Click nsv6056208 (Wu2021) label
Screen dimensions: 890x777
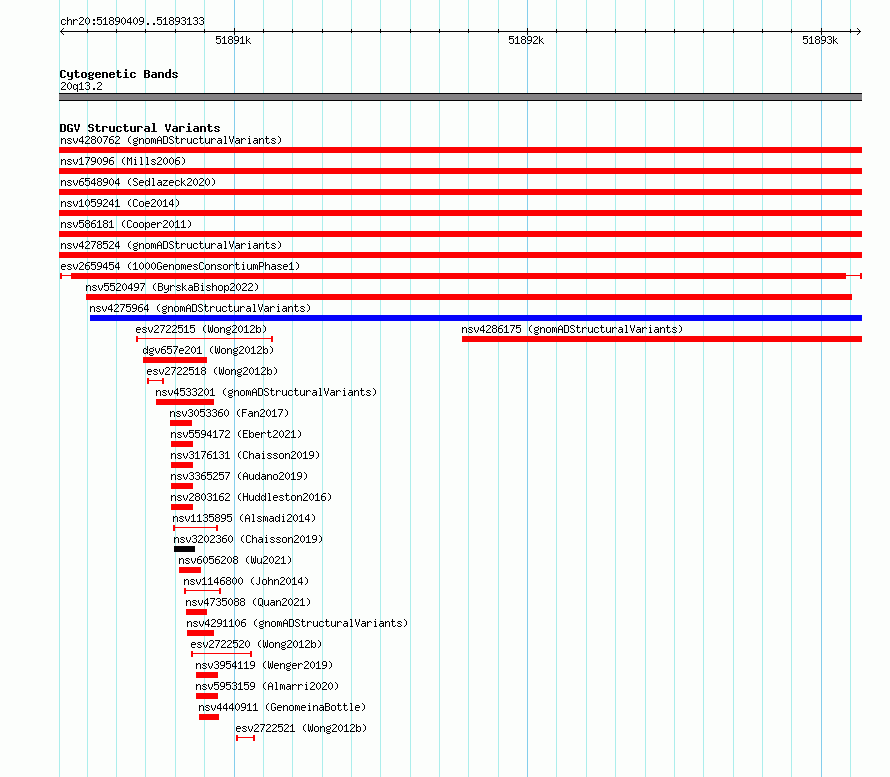(235, 560)
